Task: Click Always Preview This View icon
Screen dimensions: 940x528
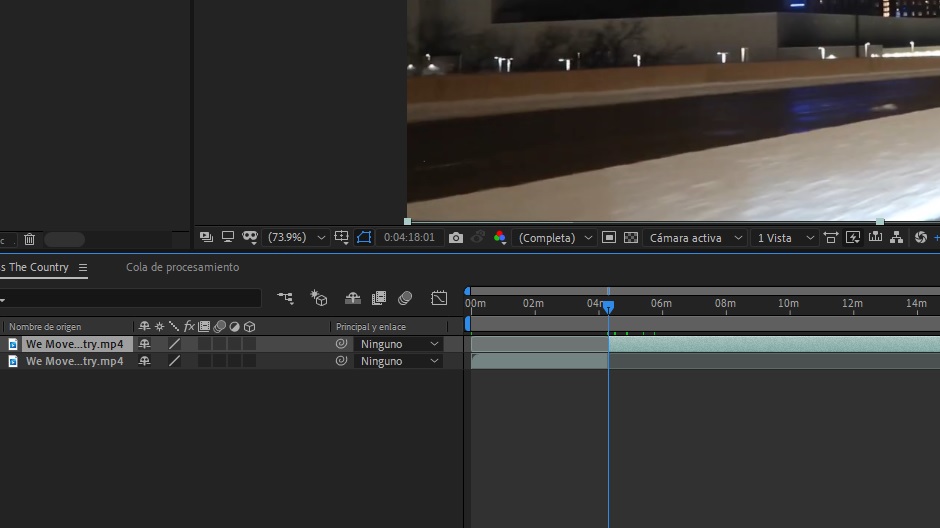Action: click(206, 237)
